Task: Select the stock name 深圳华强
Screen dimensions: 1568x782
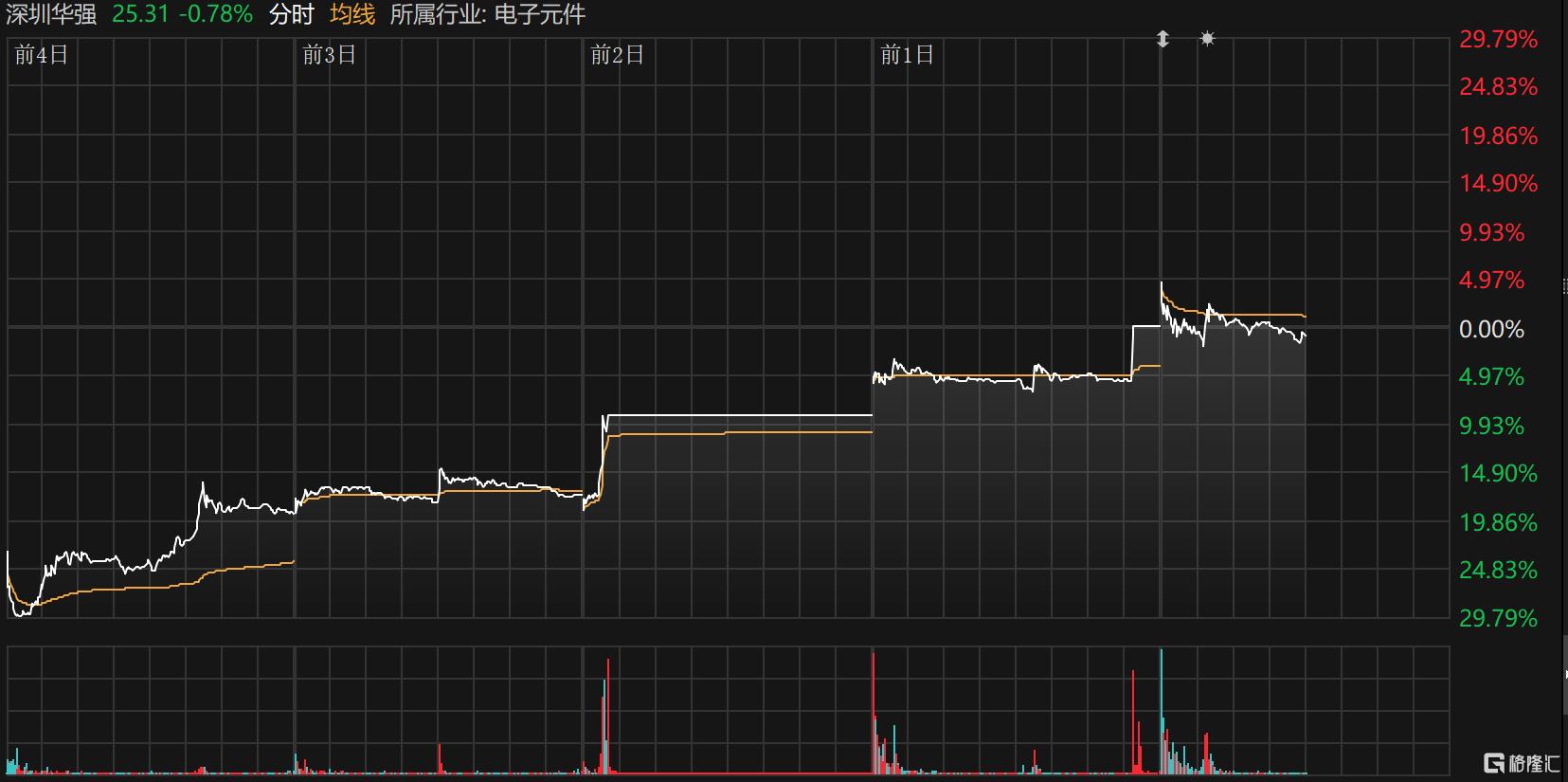Action: [x=51, y=14]
